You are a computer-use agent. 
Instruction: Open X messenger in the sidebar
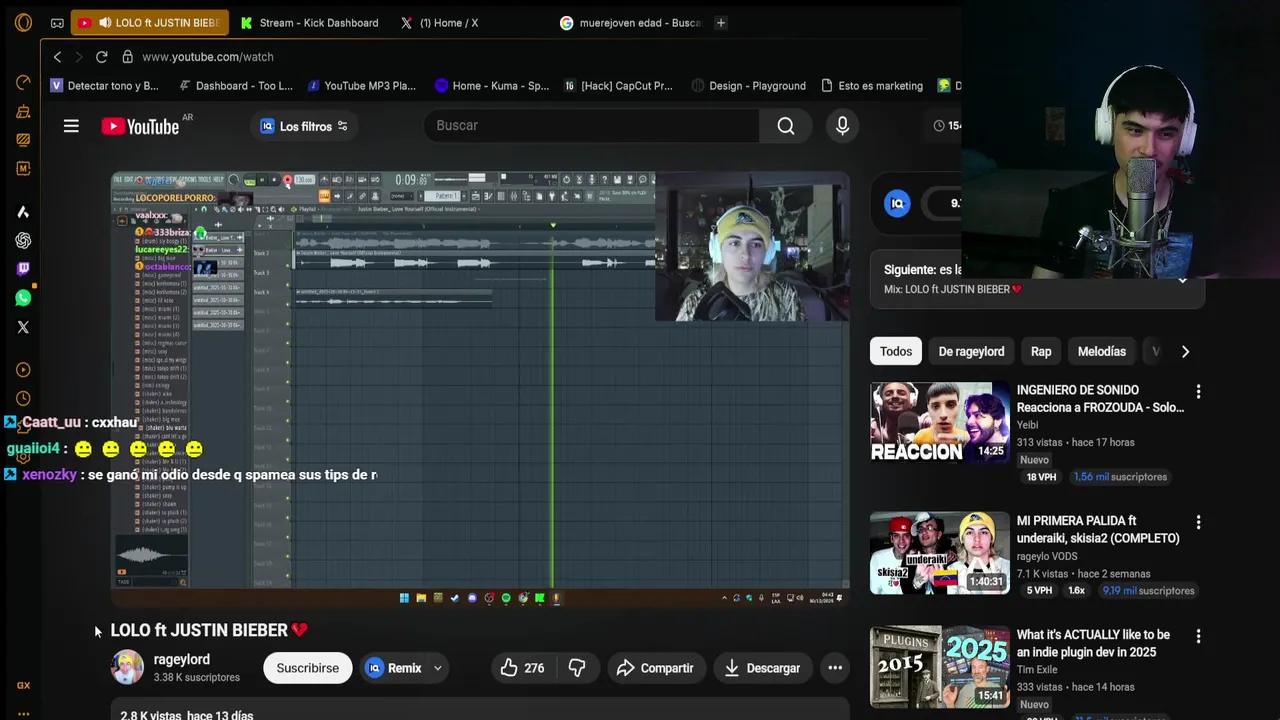23,327
